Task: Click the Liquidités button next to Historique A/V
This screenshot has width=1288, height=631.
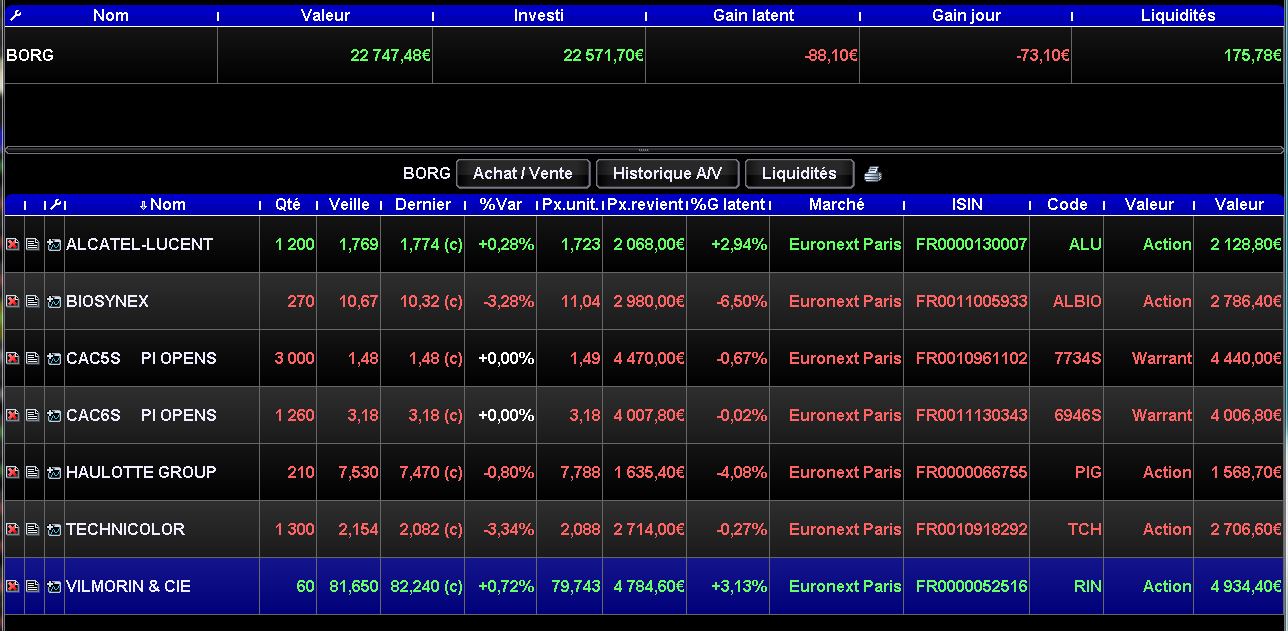Action: coord(799,173)
